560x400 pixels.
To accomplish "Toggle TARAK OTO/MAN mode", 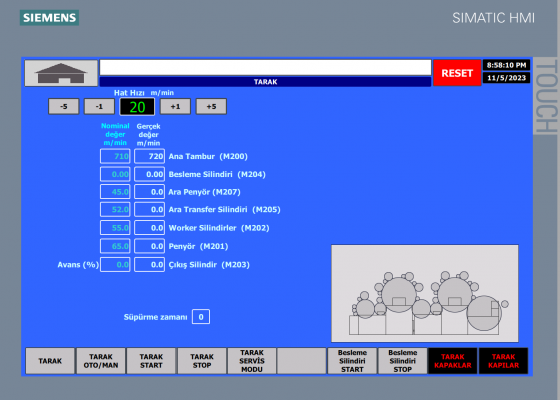I will pos(101,361).
